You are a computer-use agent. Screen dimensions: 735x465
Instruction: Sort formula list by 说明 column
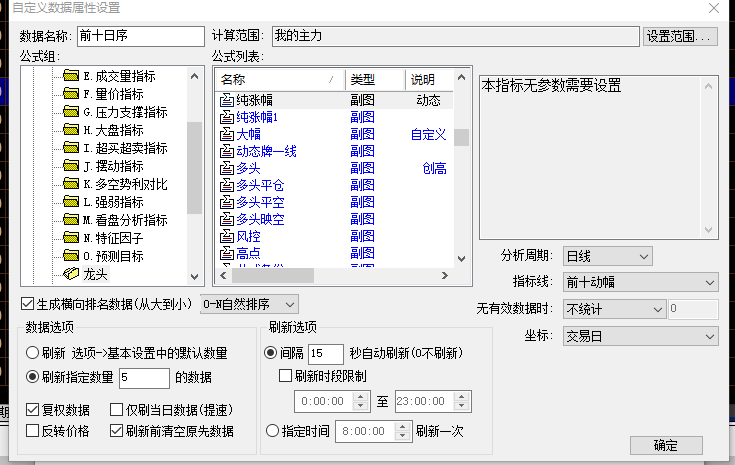point(429,80)
